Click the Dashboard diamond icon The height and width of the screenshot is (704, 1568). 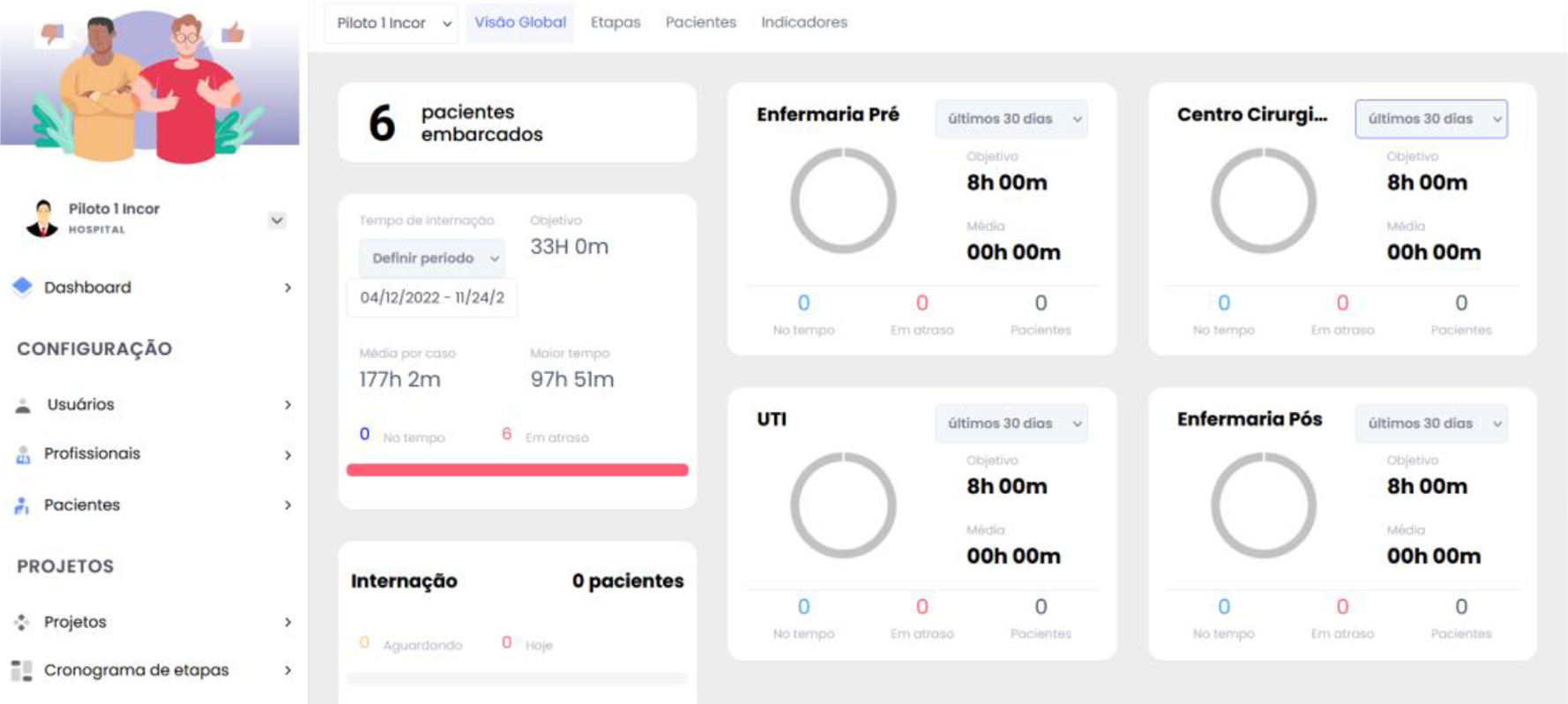22,287
